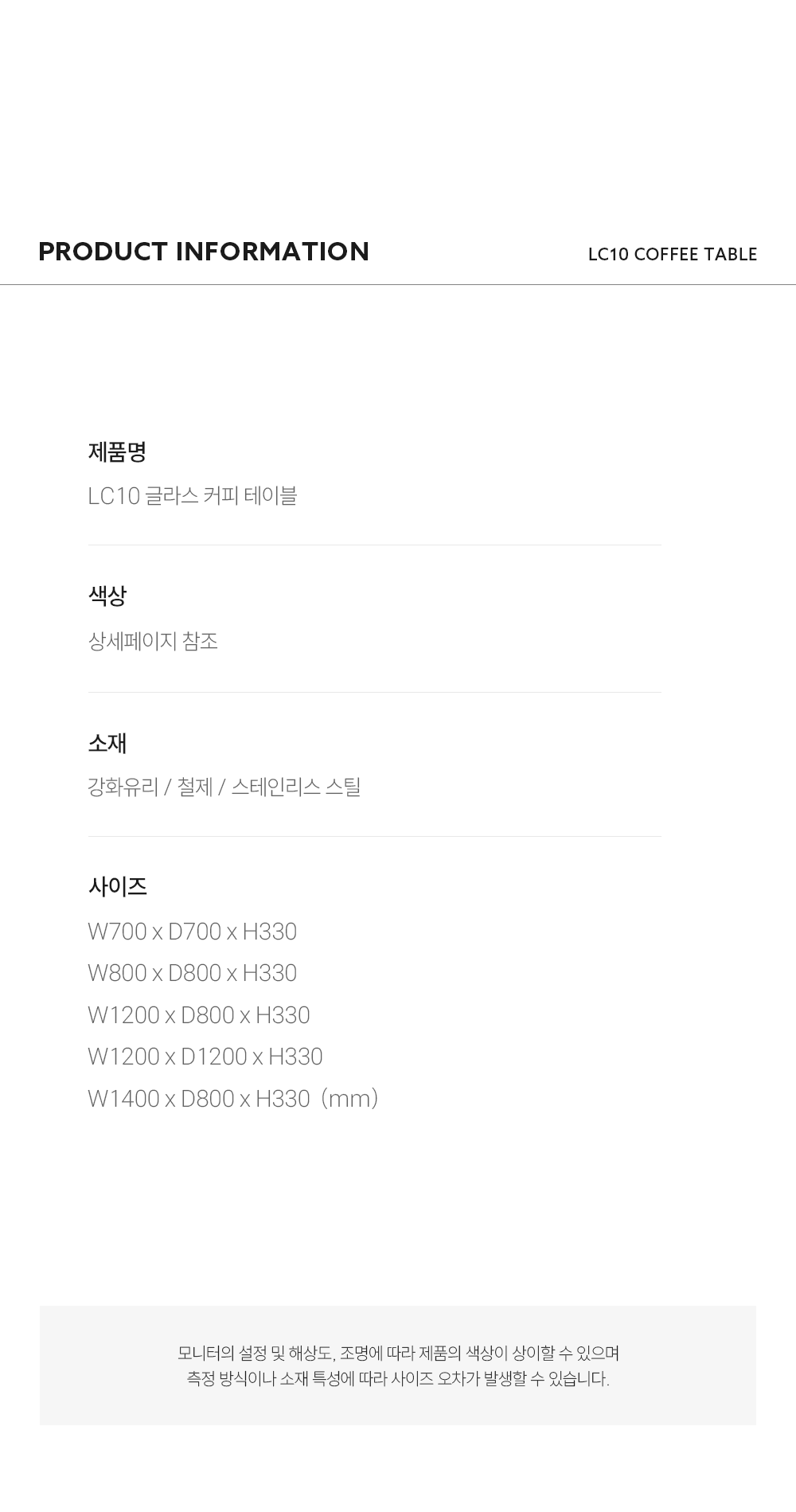Click the LC10 글라스 커피 테이블 text

coord(193,496)
